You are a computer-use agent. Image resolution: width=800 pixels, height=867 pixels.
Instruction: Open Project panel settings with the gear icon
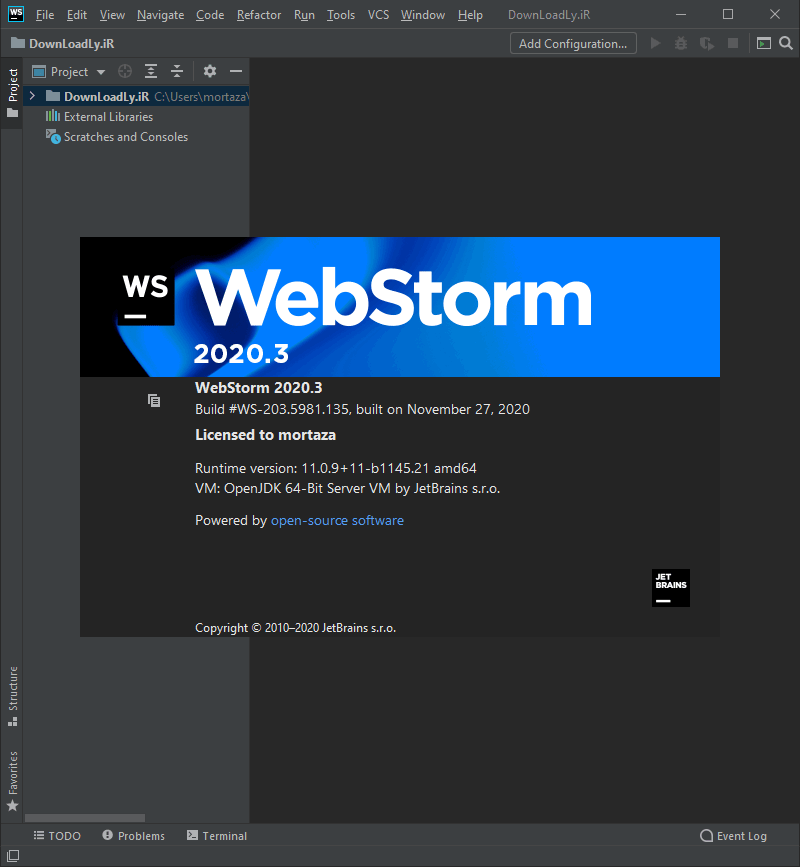[x=209, y=71]
